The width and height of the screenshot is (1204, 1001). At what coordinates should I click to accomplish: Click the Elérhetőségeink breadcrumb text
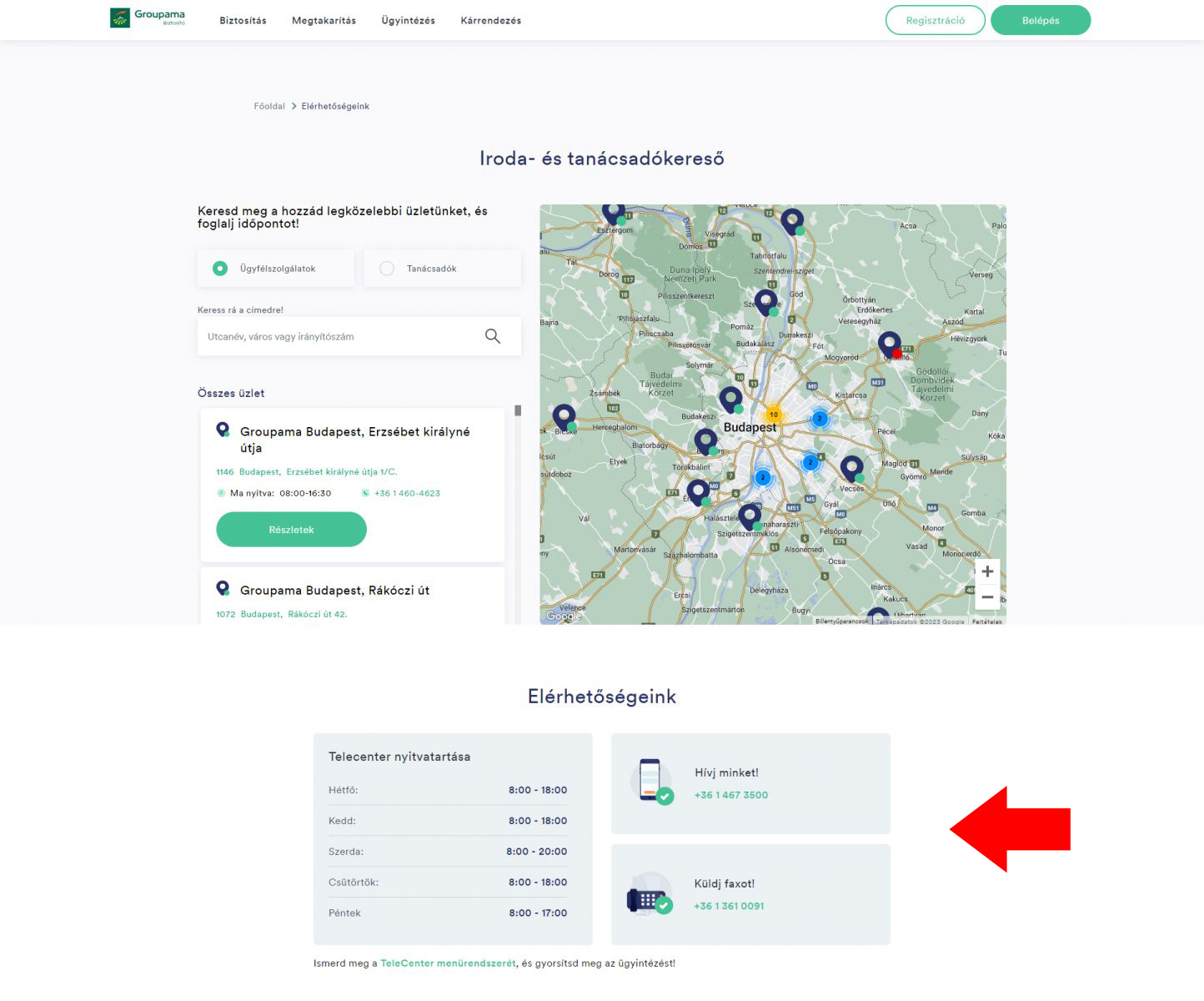click(335, 106)
